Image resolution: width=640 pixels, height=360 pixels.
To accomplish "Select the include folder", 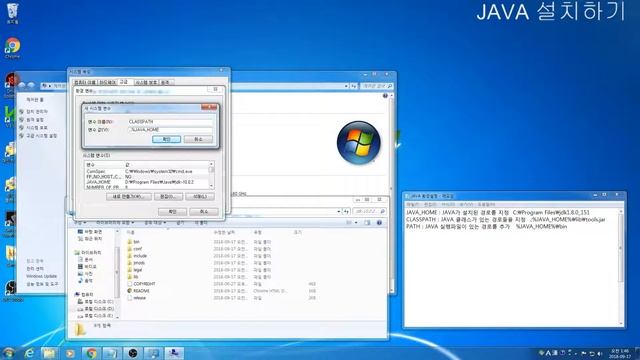I will coord(137,256).
